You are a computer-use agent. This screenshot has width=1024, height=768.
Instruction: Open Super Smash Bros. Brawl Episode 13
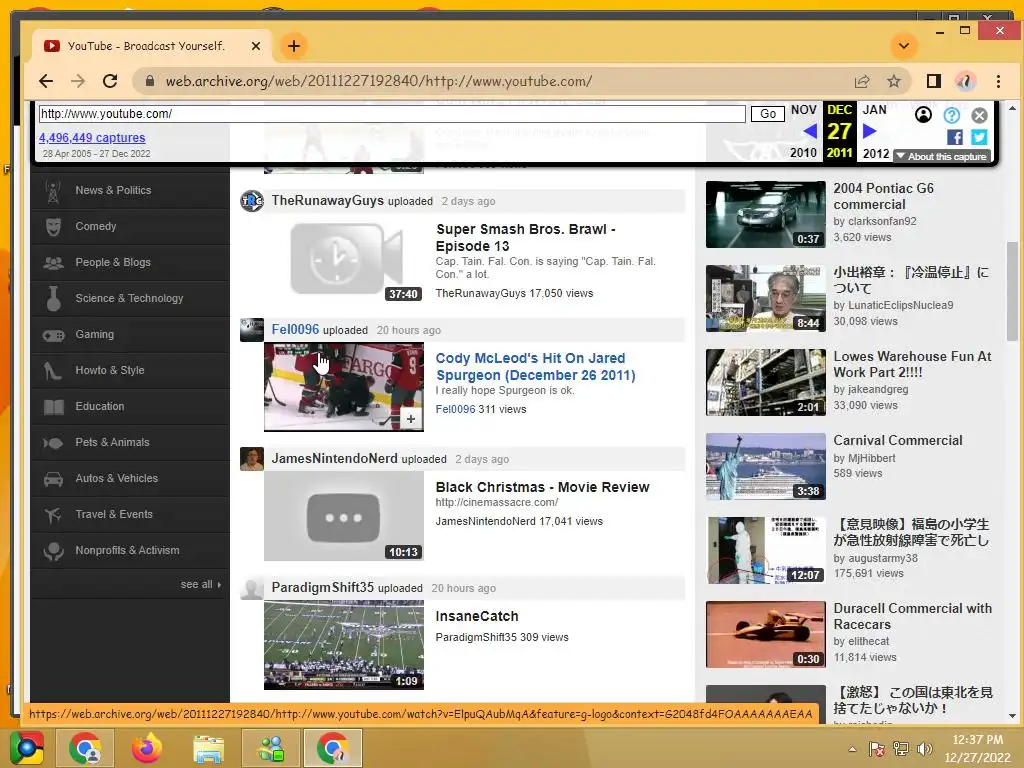coord(526,238)
